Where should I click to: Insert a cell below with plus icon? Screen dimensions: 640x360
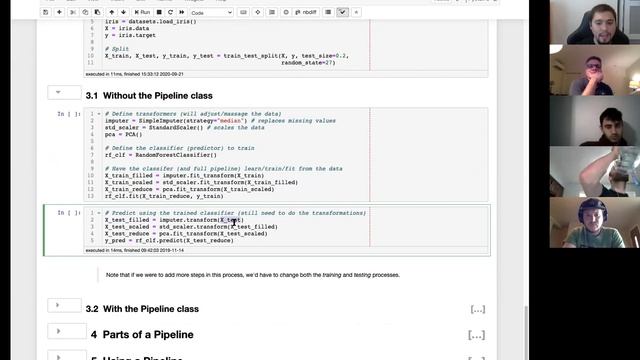coord(59,12)
